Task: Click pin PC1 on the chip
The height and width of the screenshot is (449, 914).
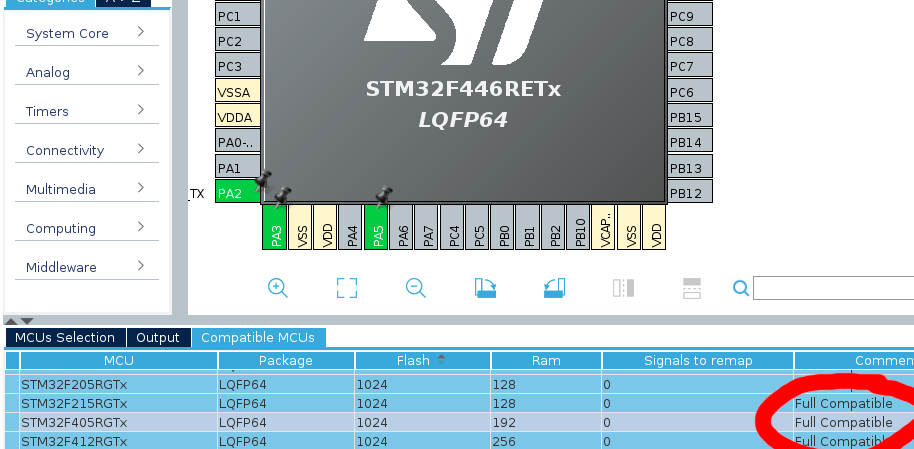Action: [237, 16]
